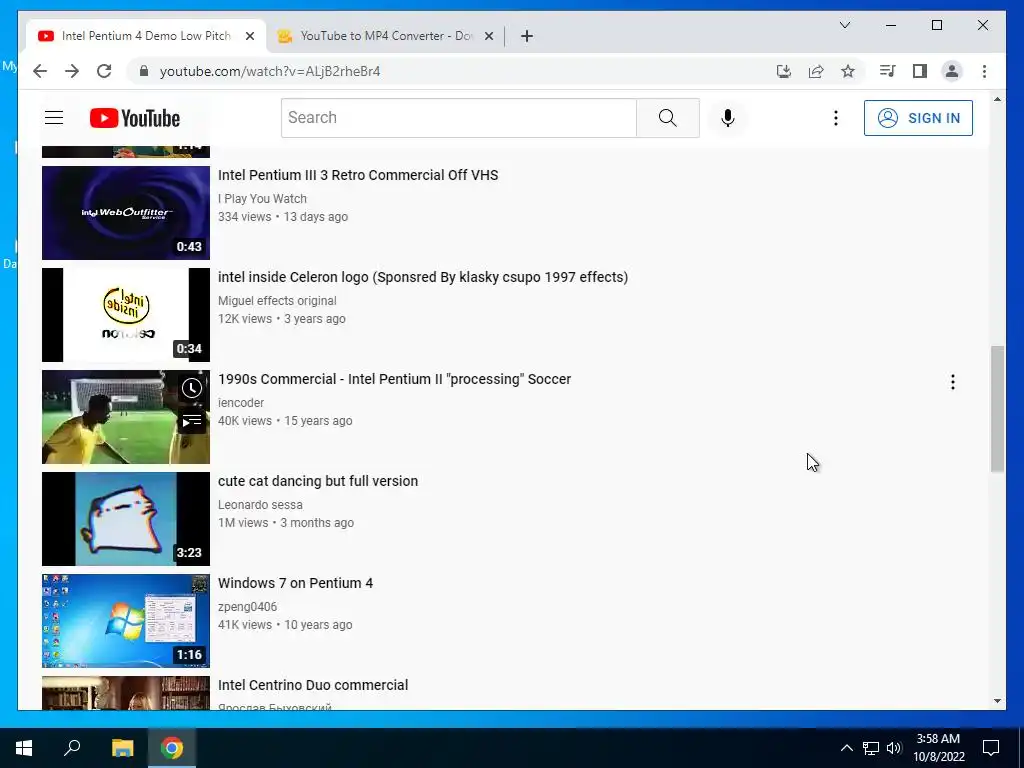Close the YouTube to MP4 Converter tab
This screenshot has height=768, width=1024.
click(488, 36)
